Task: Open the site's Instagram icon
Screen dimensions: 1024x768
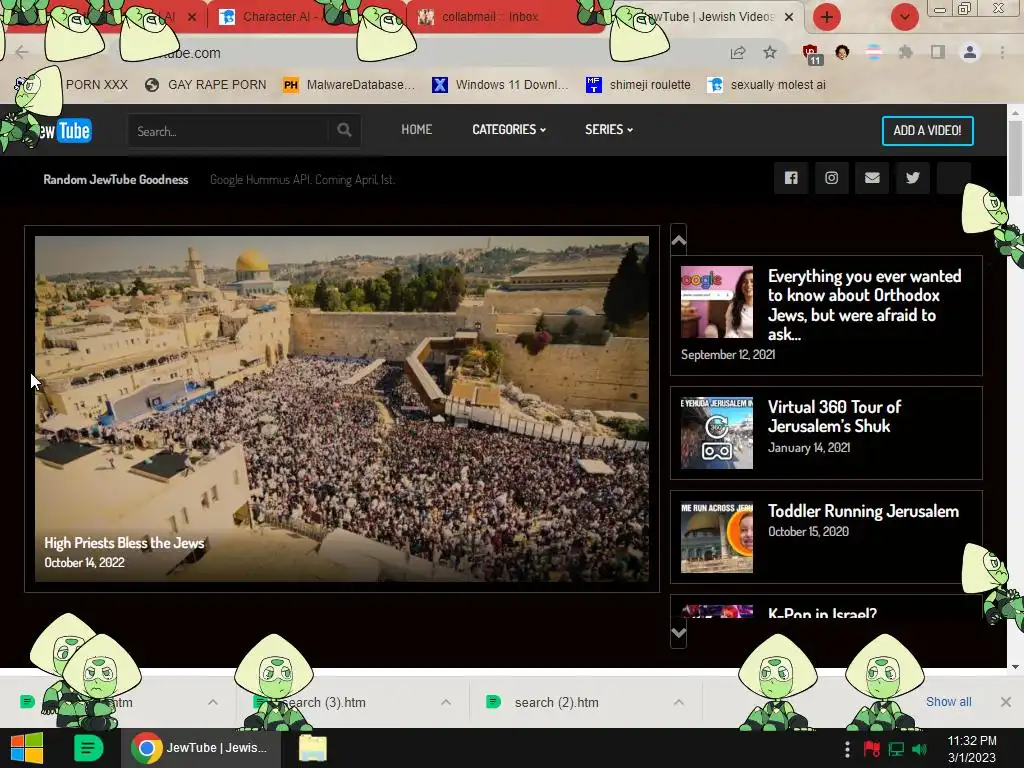Action: pyautogui.click(x=831, y=178)
